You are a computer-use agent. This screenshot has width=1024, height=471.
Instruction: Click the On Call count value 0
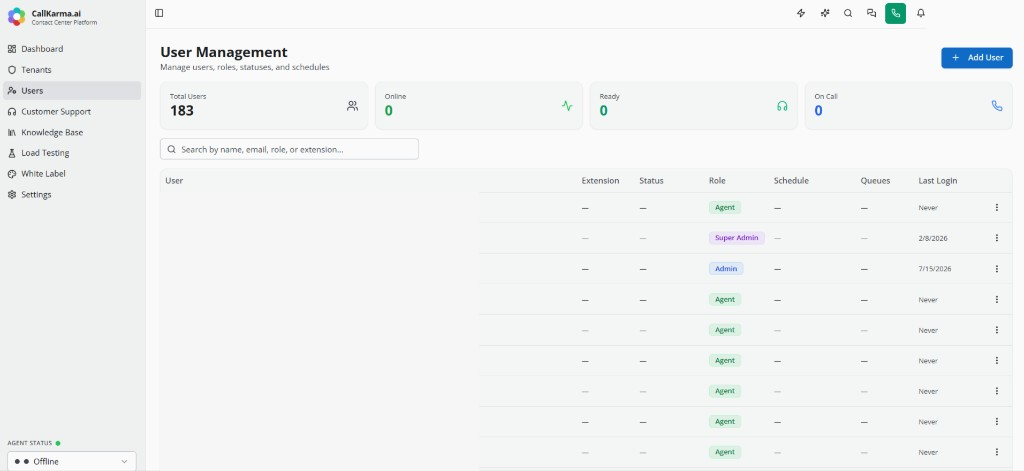coord(818,110)
